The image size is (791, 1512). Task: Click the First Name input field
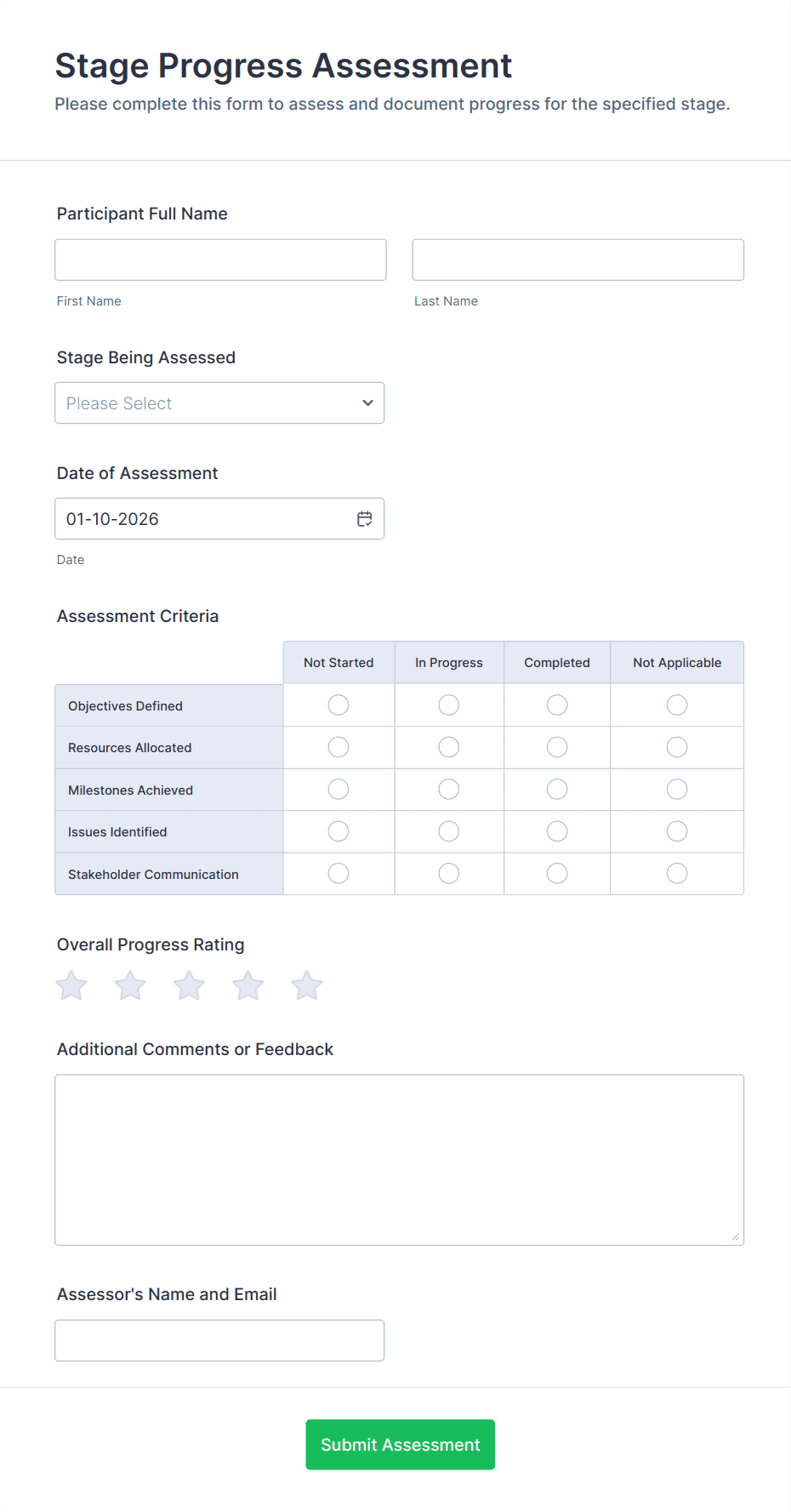220,260
